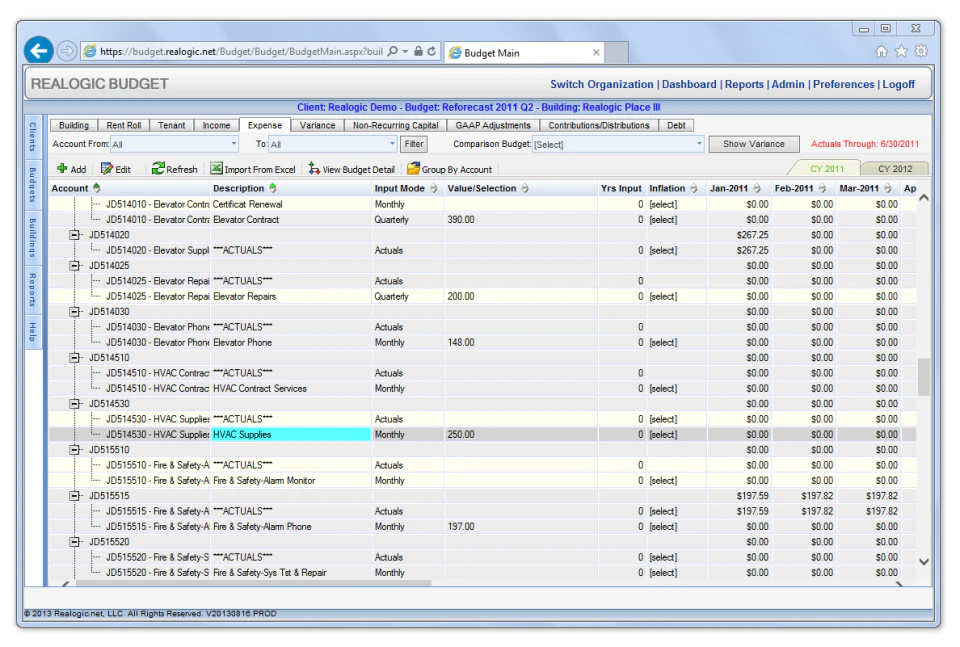Collapse the JD515520 account group

(74, 541)
